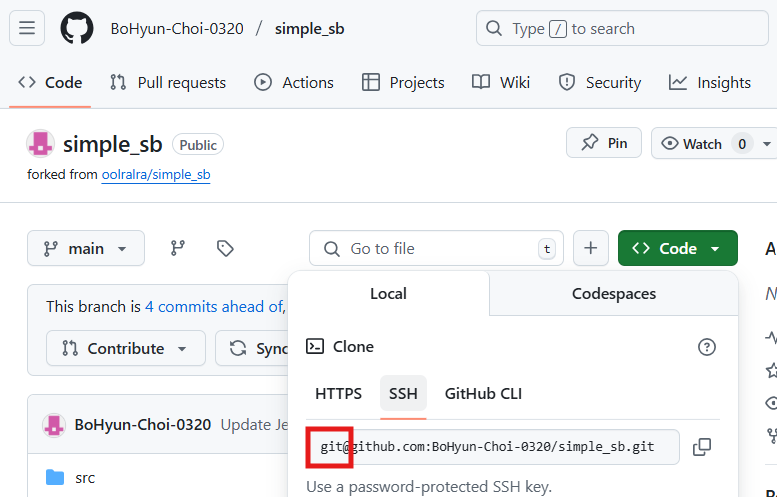Pin this repository with Pin button

[604, 143]
